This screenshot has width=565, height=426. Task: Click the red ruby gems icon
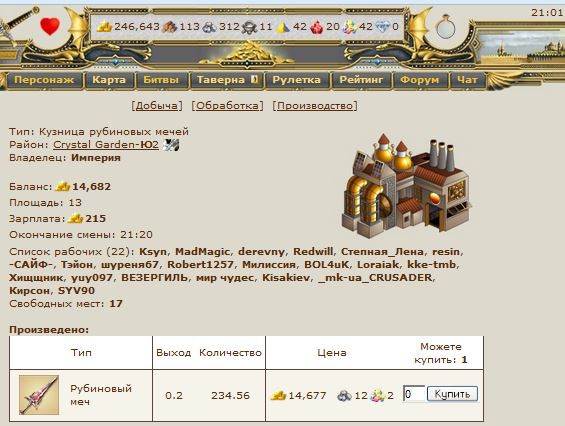(317, 27)
